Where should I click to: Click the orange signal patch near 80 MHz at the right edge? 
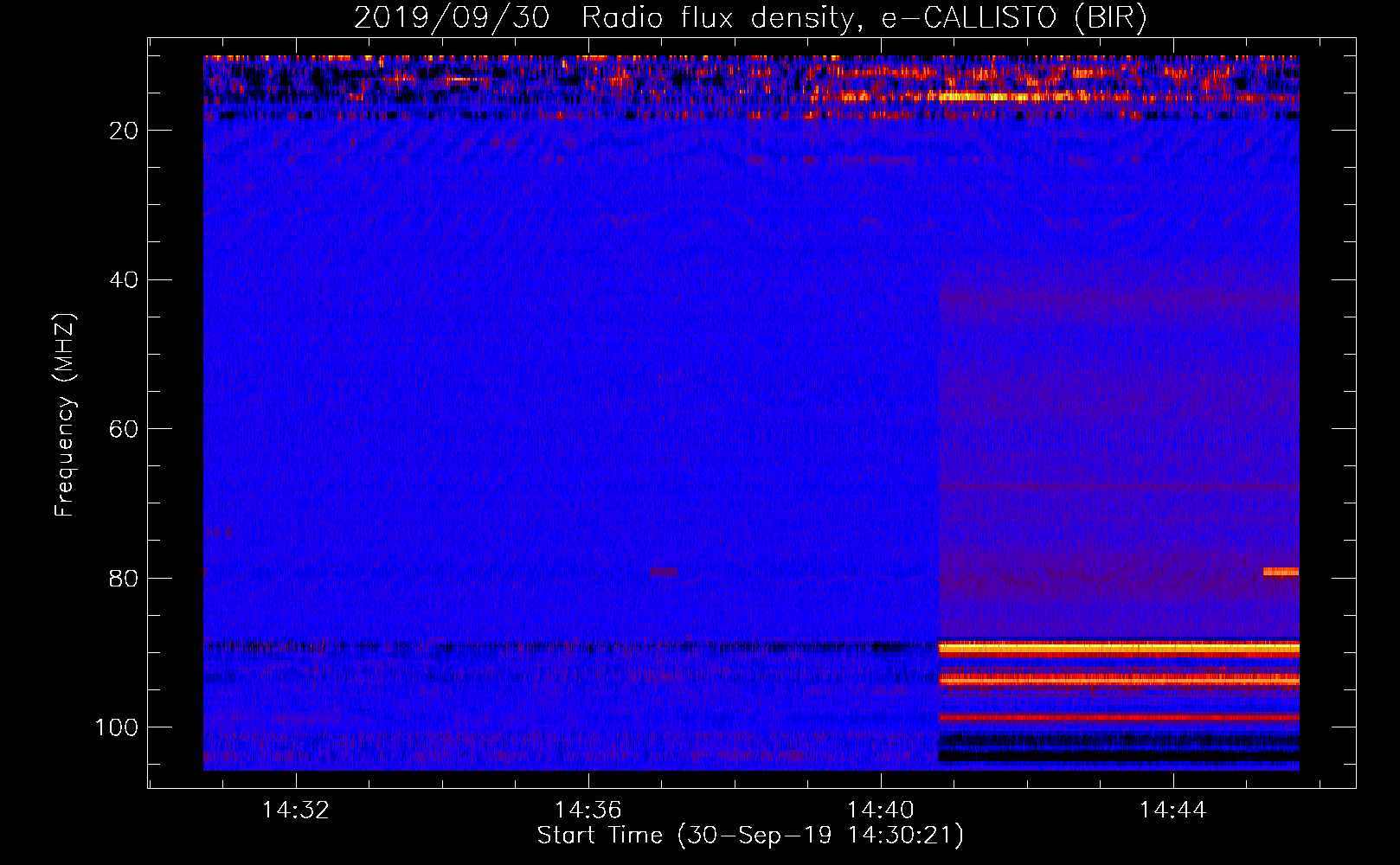pos(1281,572)
